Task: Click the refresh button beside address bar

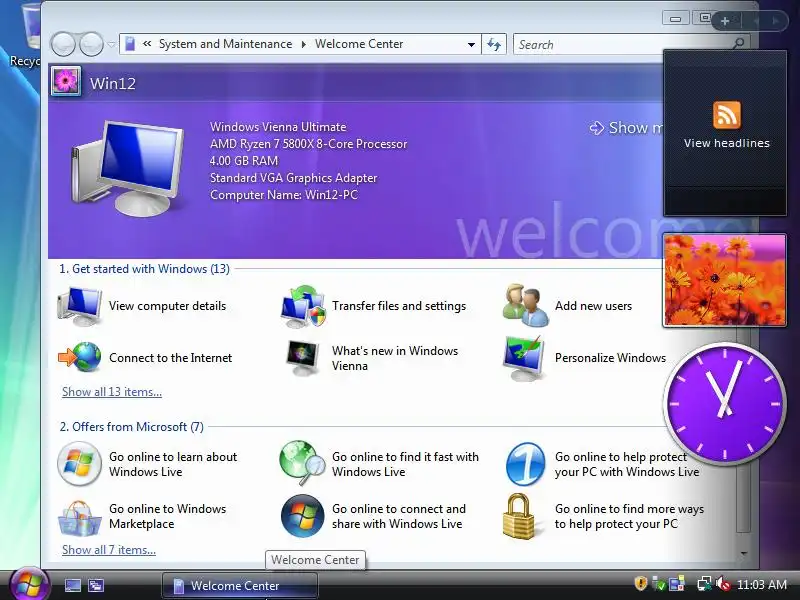Action: coord(494,44)
